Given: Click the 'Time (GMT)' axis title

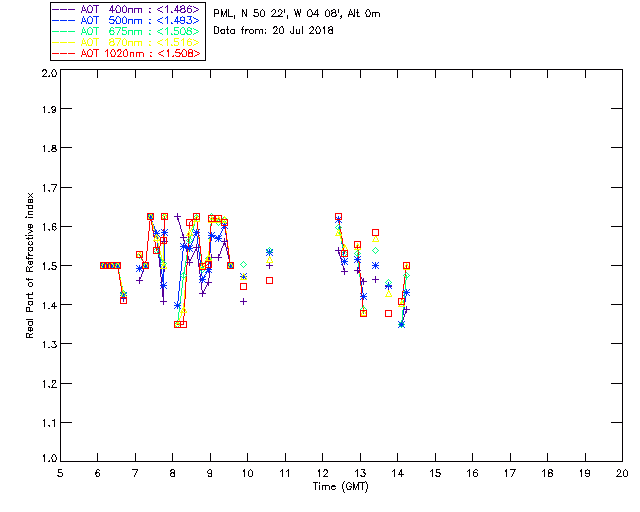Looking at the screenshot, I should (x=340, y=487).
